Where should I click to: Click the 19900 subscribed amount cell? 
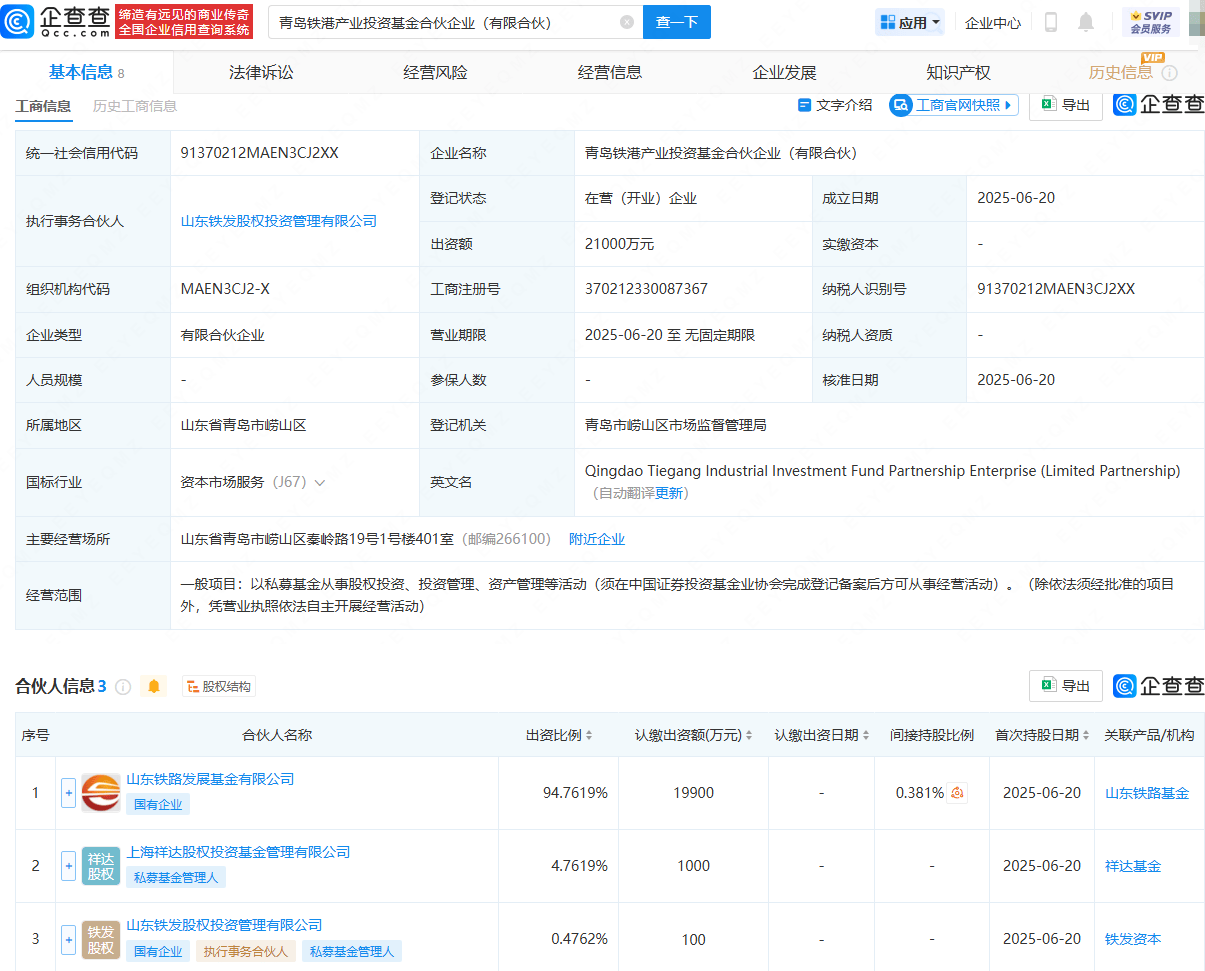694,793
